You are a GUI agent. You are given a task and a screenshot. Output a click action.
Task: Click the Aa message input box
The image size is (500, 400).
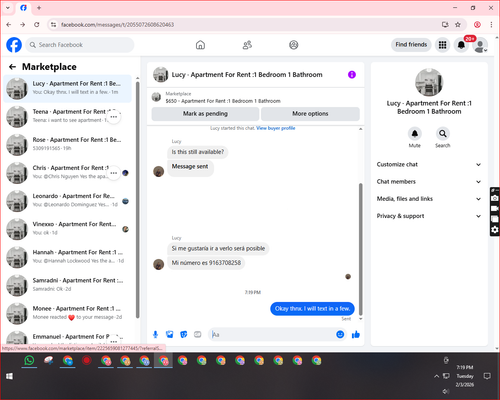point(272,334)
